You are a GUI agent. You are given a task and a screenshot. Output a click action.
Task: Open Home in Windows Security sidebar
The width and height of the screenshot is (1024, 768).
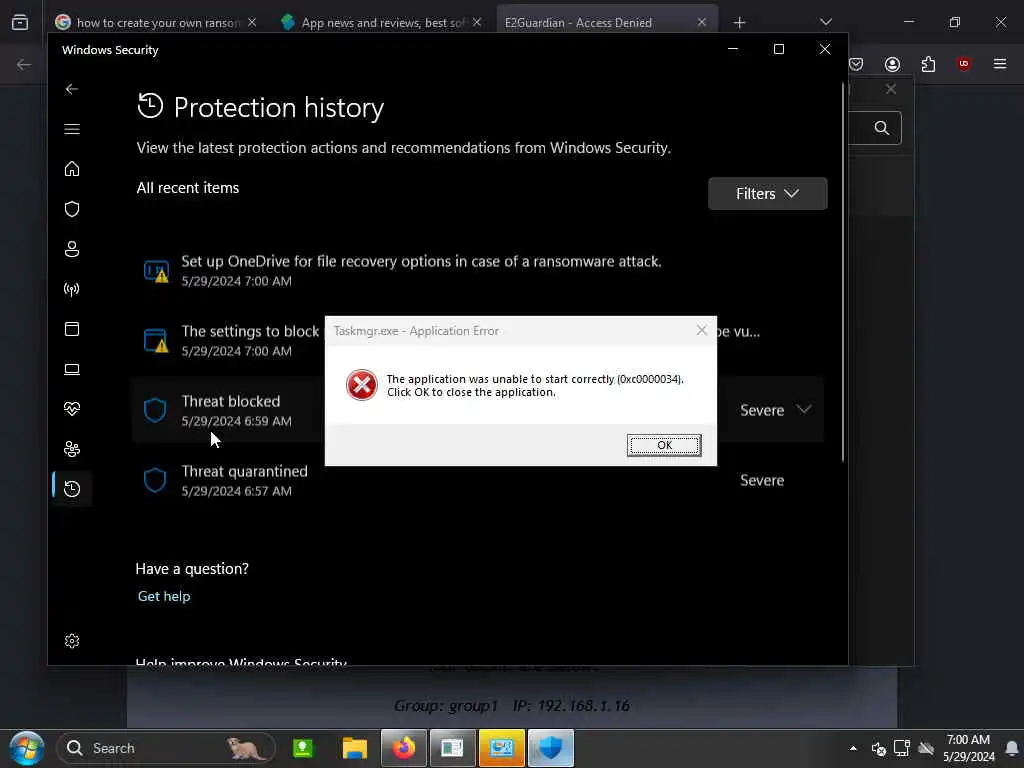tap(72, 168)
